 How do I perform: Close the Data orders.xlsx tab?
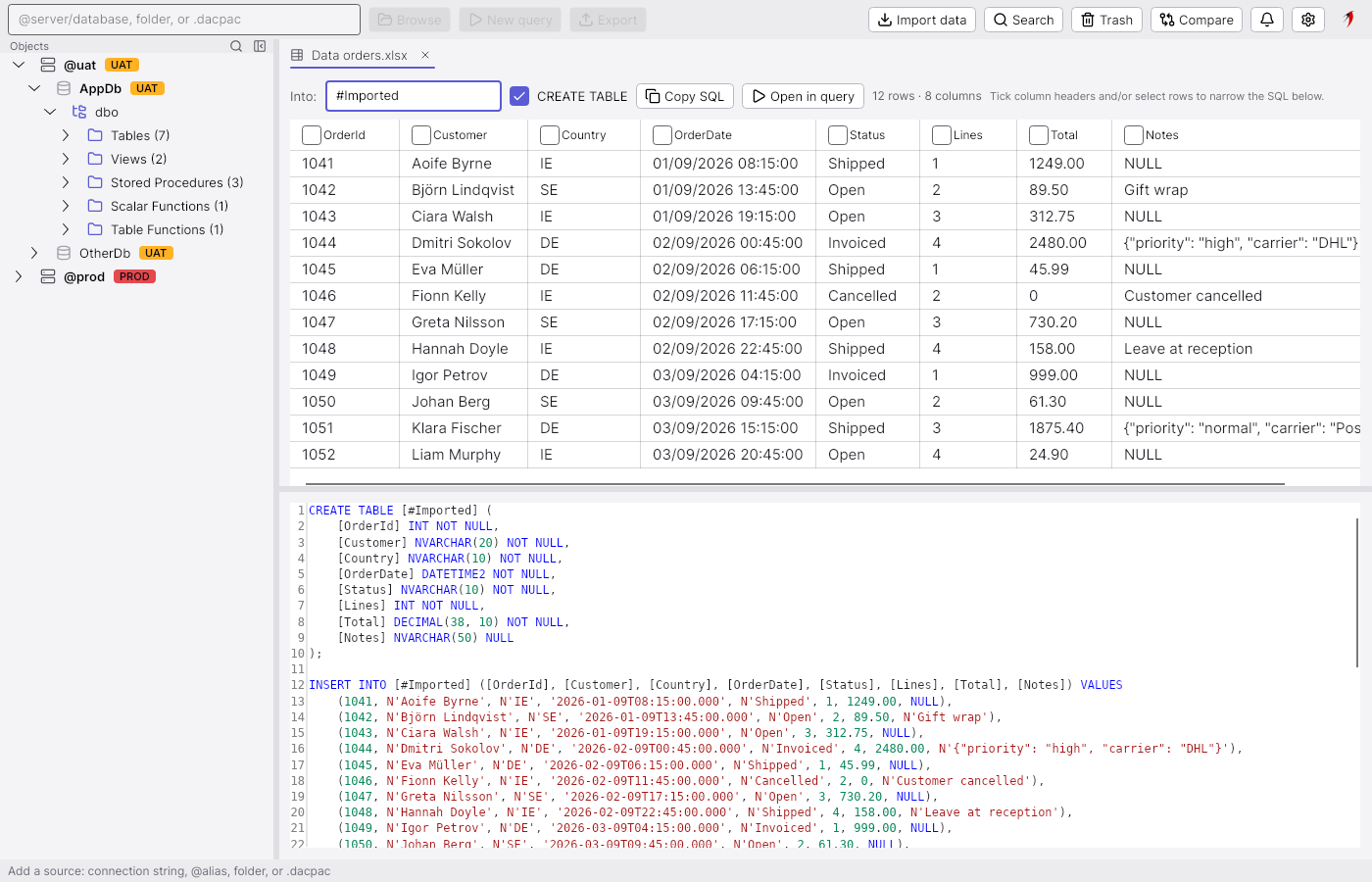425,55
